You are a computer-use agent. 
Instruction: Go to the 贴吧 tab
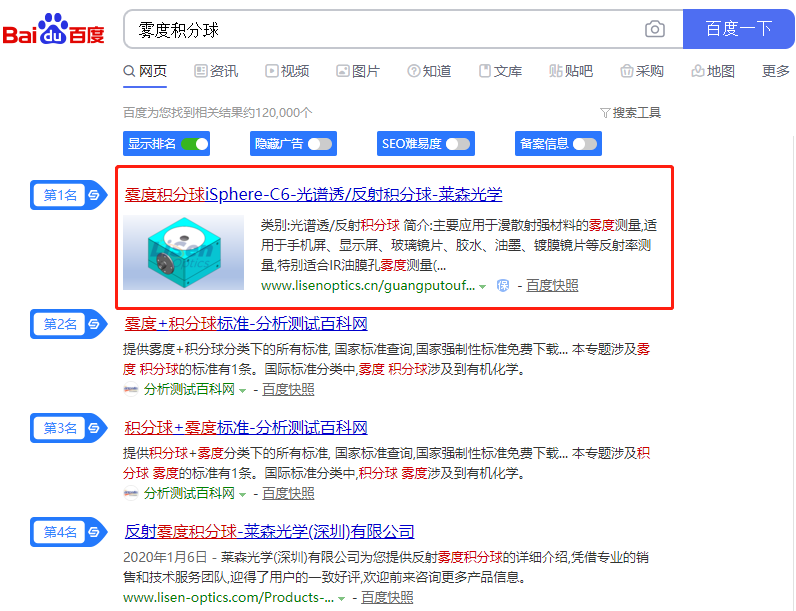pyautogui.click(x=571, y=71)
